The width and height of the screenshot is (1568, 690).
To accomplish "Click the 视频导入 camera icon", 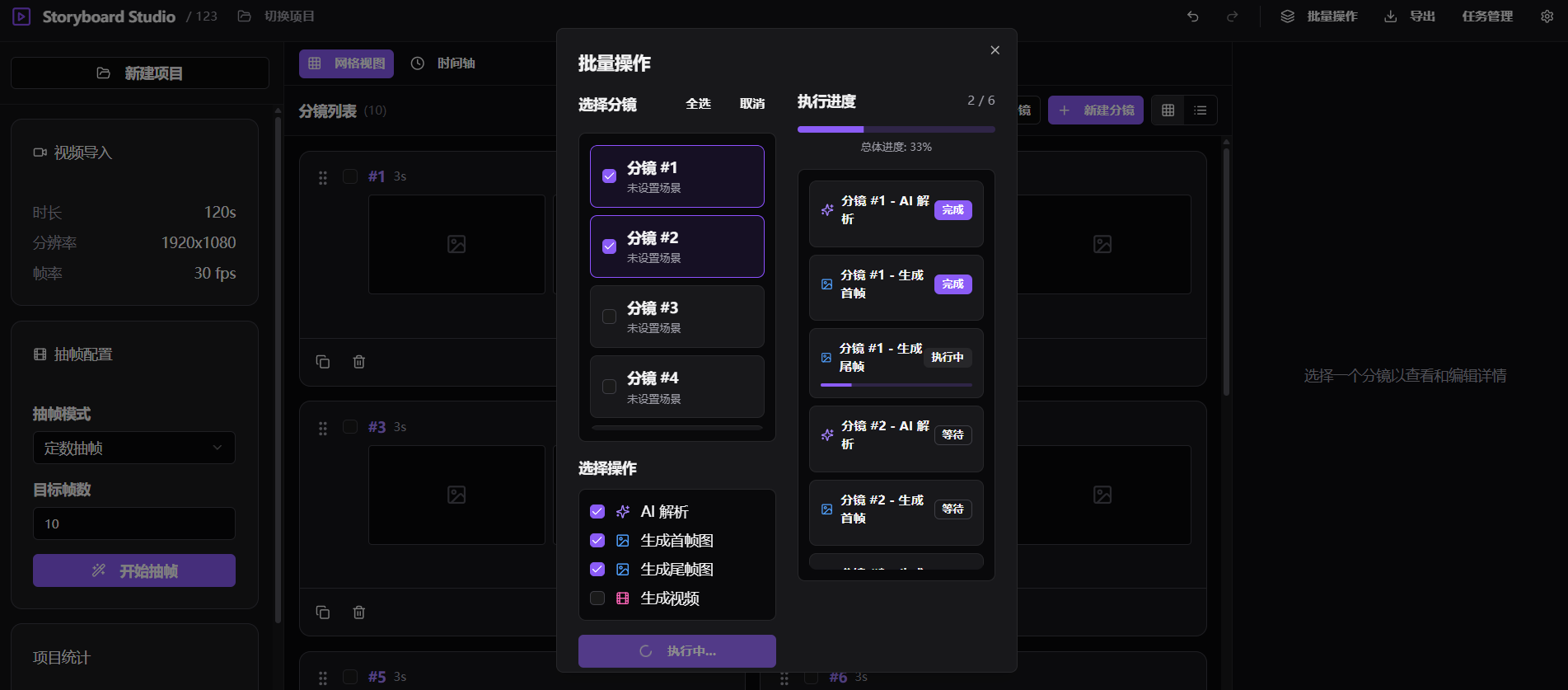I will point(40,153).
